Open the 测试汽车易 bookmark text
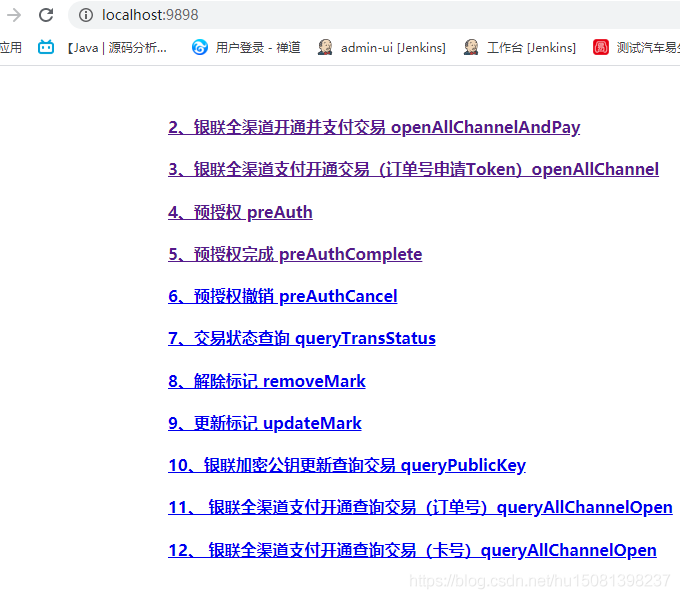 tap(648, 47)
